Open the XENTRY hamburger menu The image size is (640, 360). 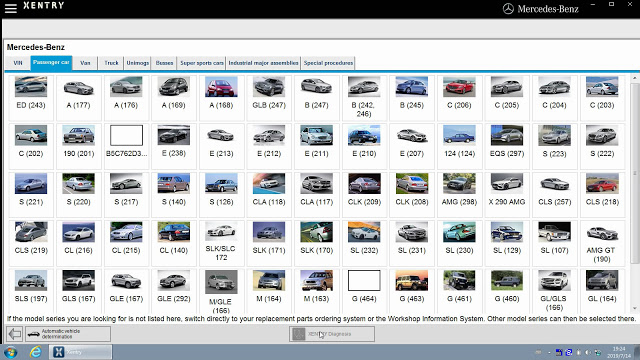tap(11, 8)
